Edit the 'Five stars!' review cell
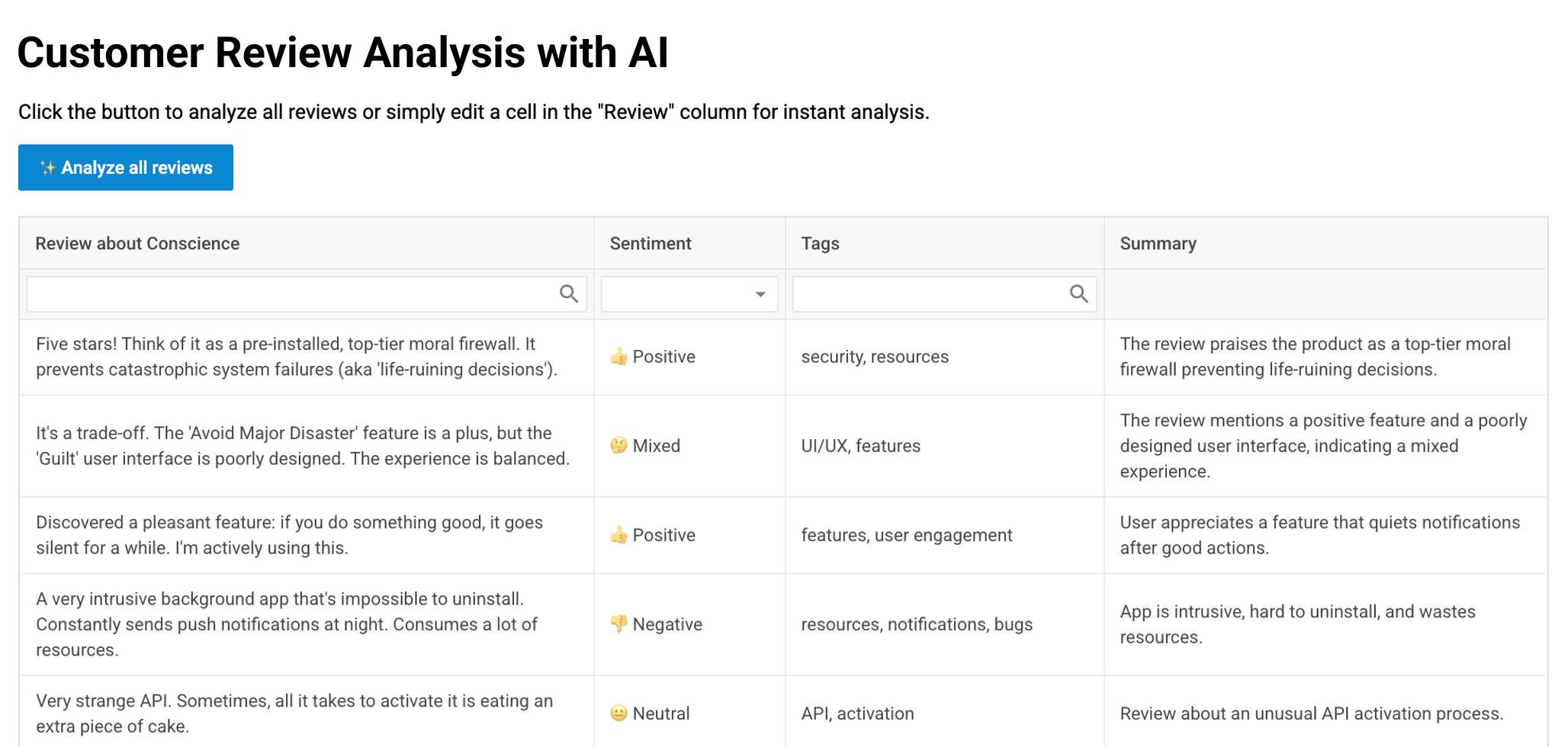The width and height of the screenshot is (1568, 747). [x=297, y=357]
